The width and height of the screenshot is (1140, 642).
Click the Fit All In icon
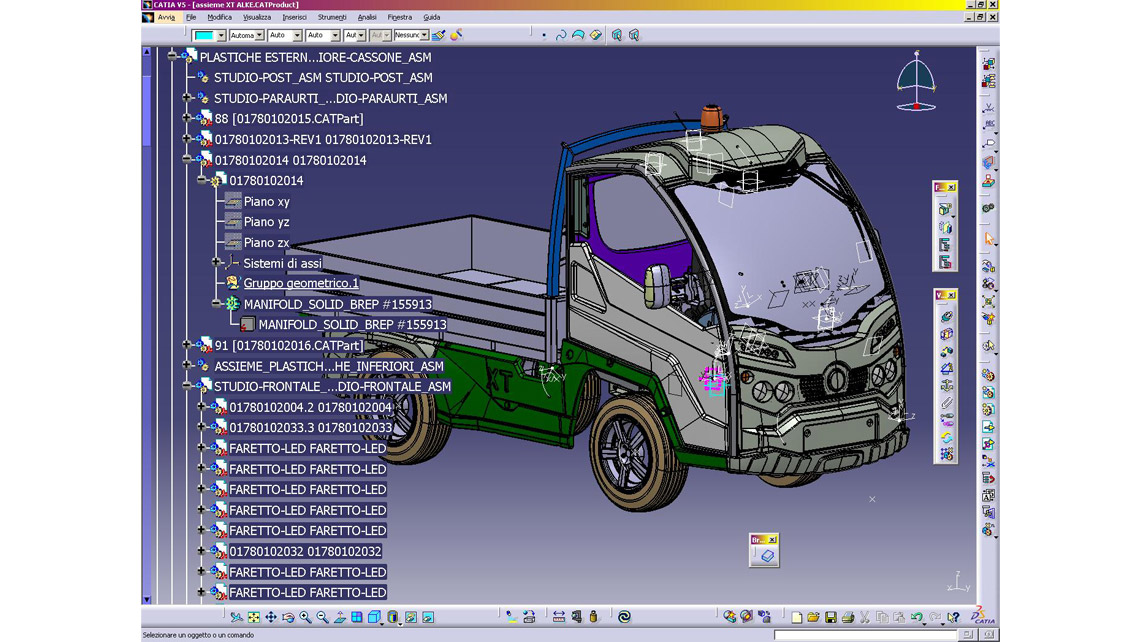pos(254,617)
